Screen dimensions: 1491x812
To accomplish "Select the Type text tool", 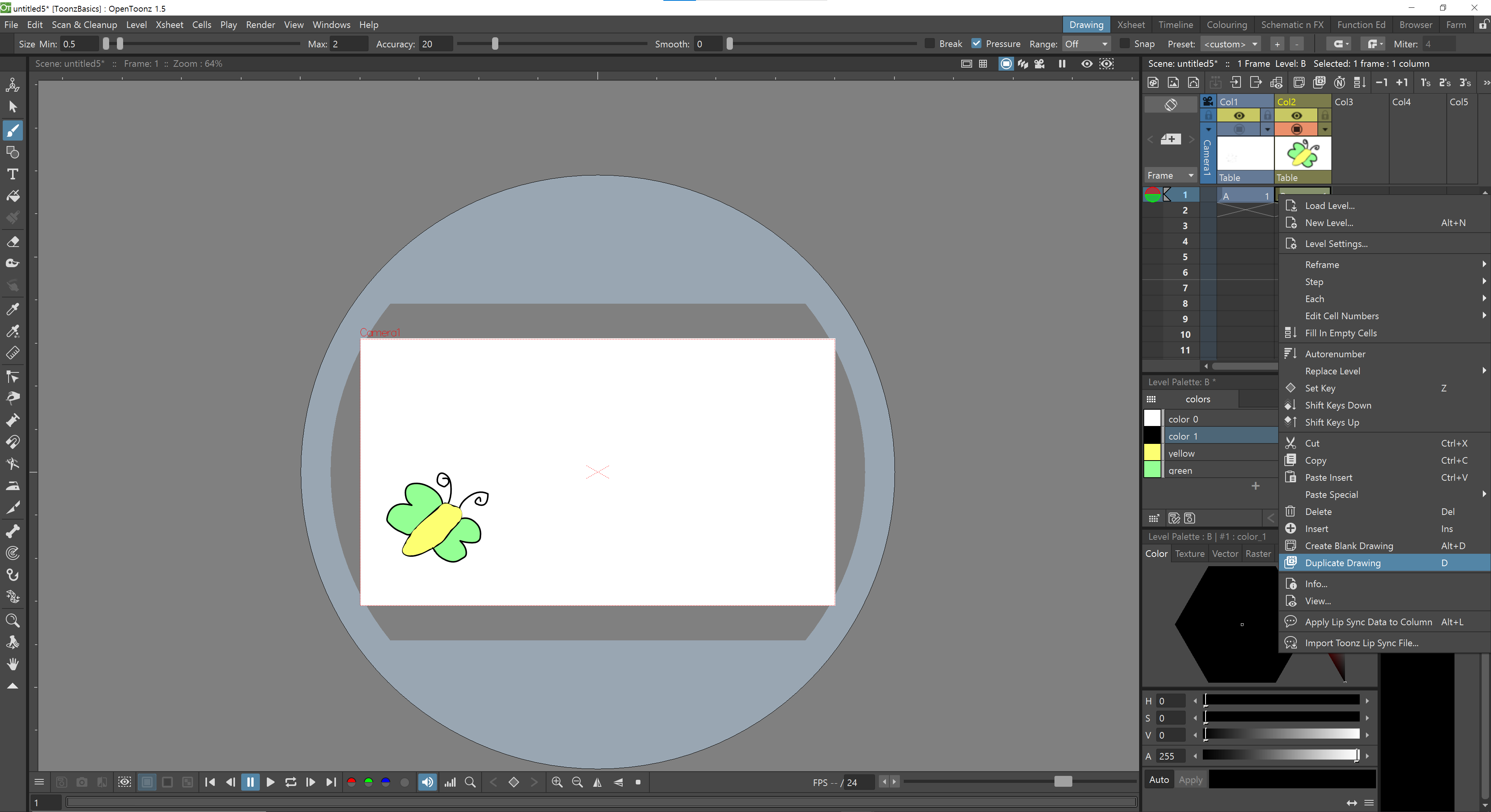I will tap(13, 174).
